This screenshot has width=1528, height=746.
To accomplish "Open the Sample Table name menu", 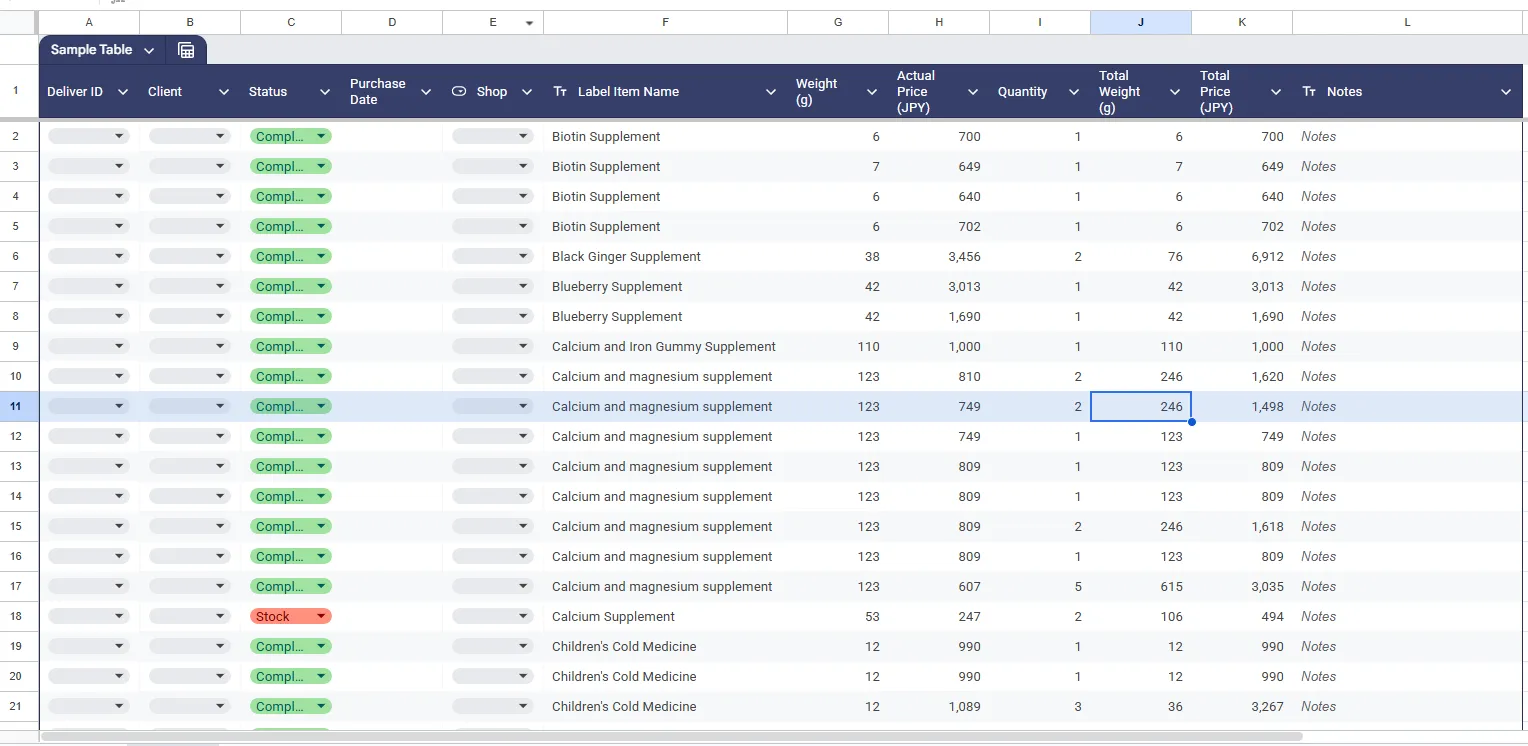I will click(149, 50).
